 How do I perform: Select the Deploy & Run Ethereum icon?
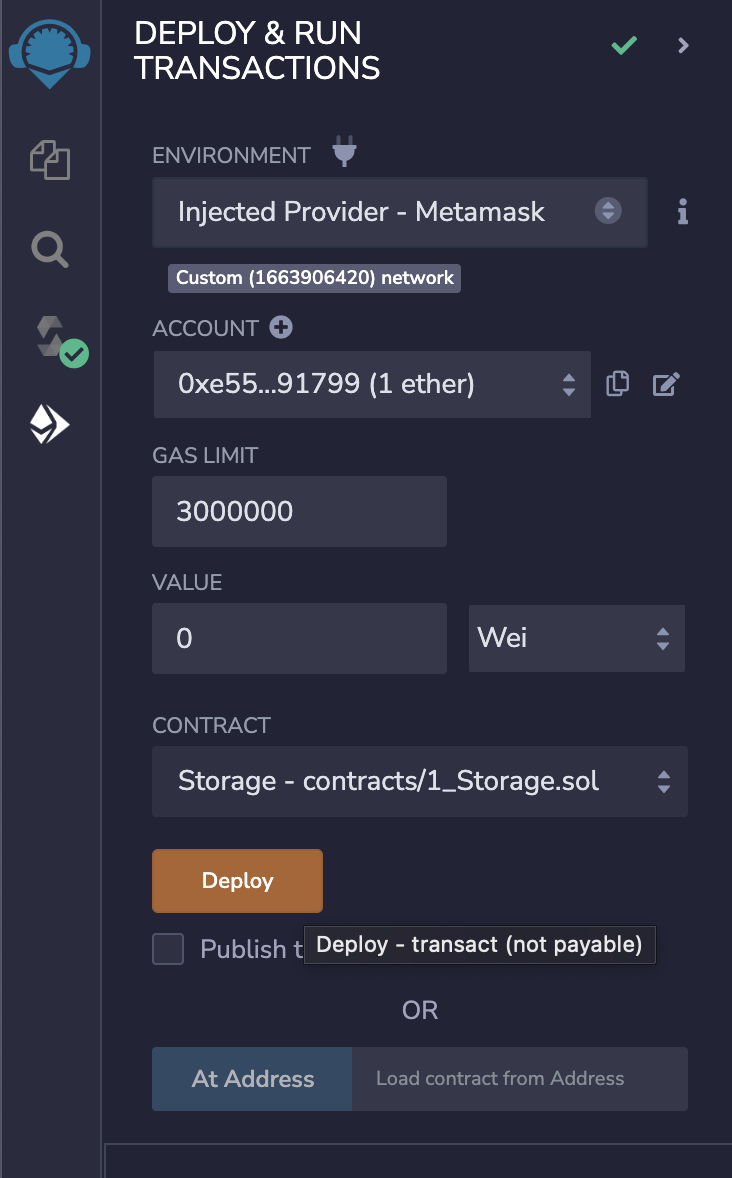[x=49, y=426]
